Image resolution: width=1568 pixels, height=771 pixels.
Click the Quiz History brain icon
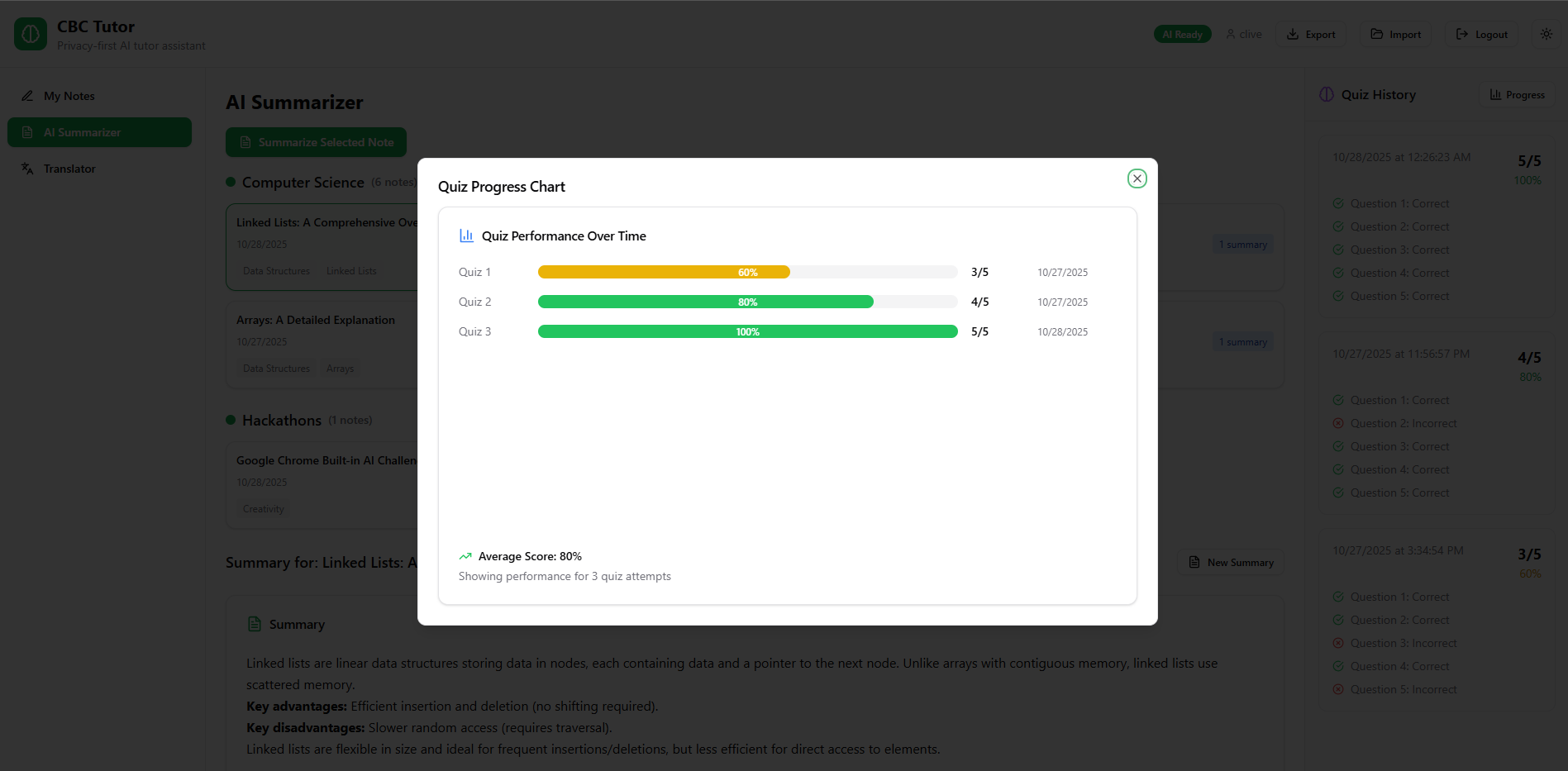pos(1327,95)
